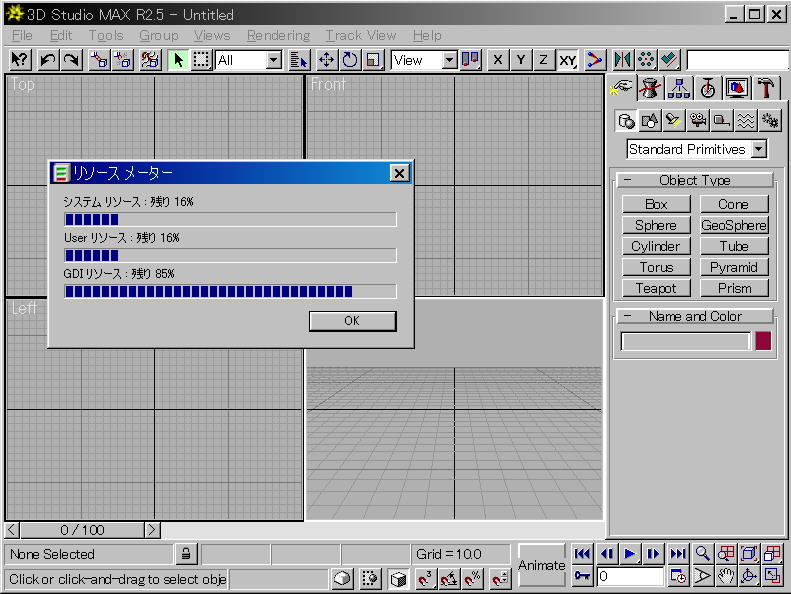The image size is (791, 594).
Task: Click the Torus primitive button
Action: point(656,267)
